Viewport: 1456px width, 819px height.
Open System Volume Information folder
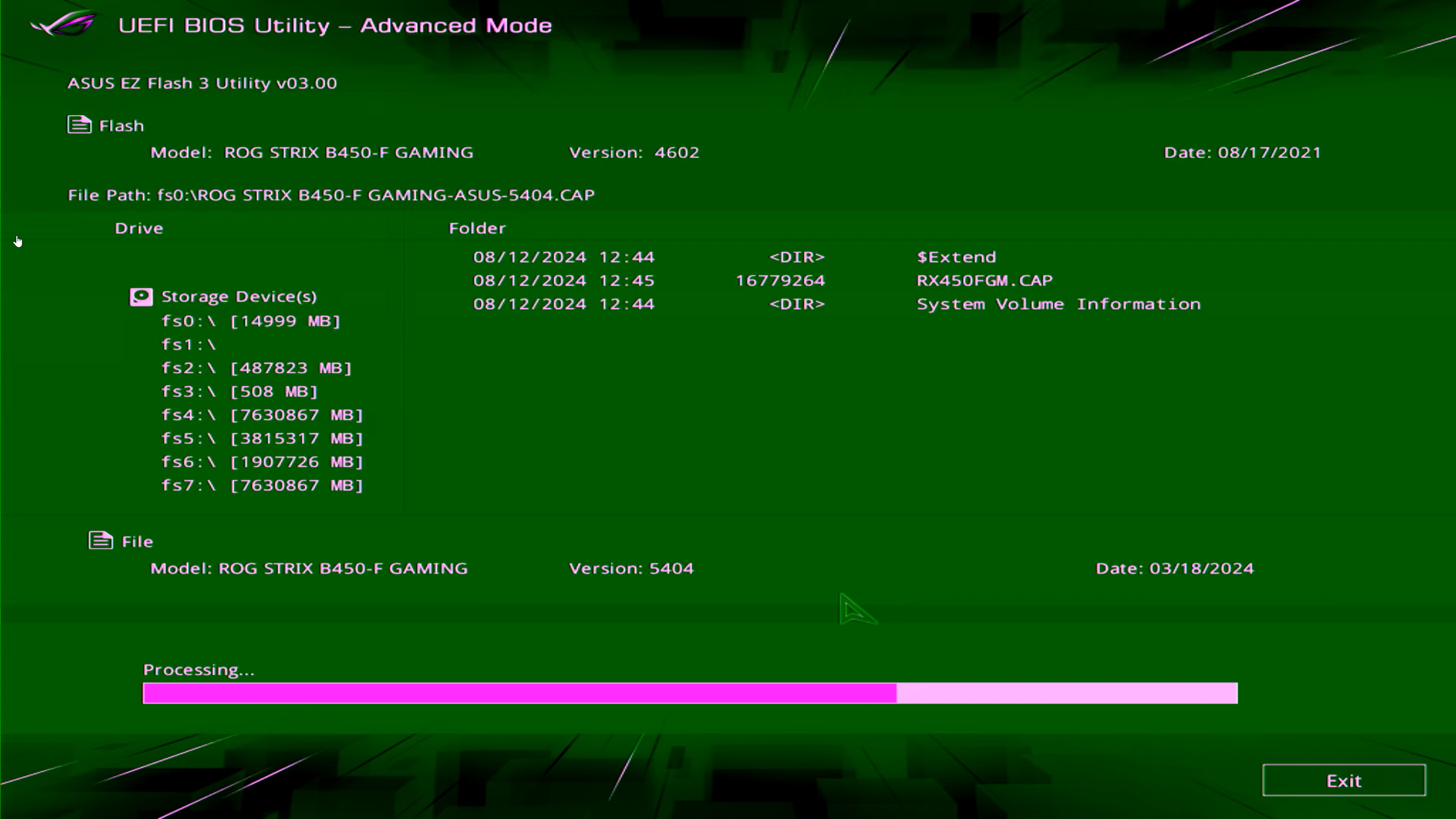coord(1058,304)
